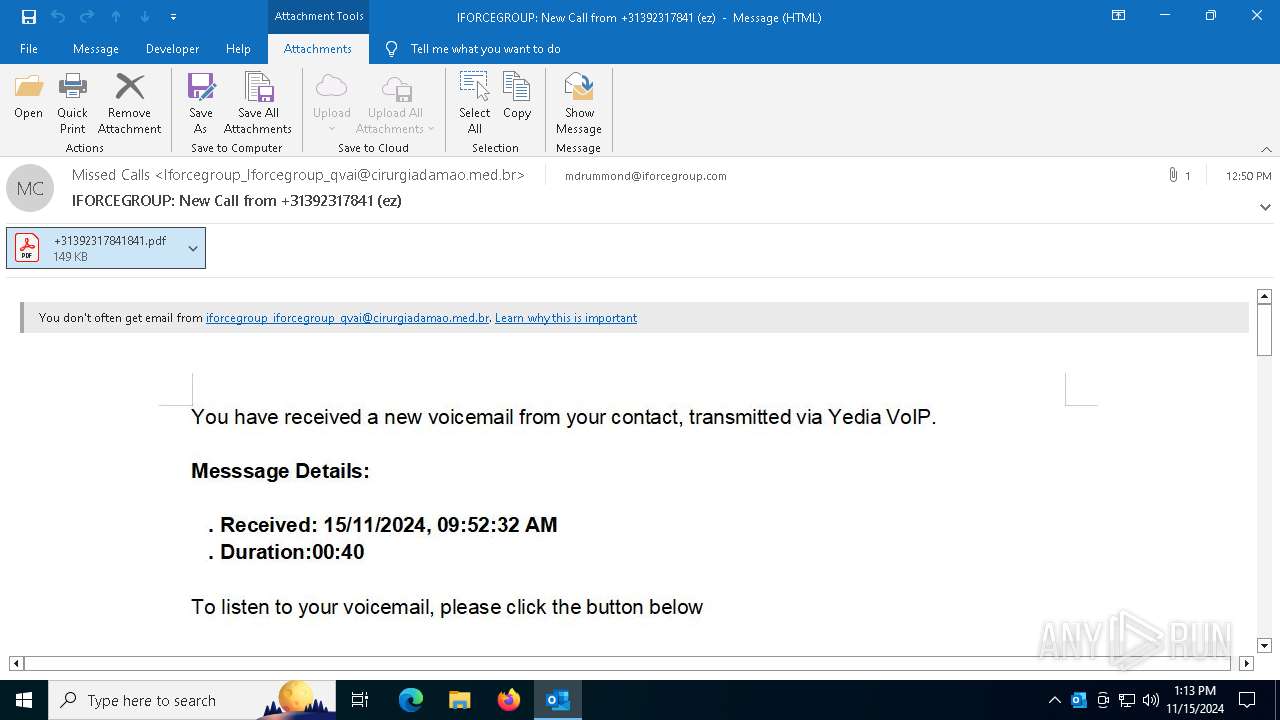Open the File tab
Image resolution: width=1280 pixels, height=720 pixels.
click(x=29, y=49)
